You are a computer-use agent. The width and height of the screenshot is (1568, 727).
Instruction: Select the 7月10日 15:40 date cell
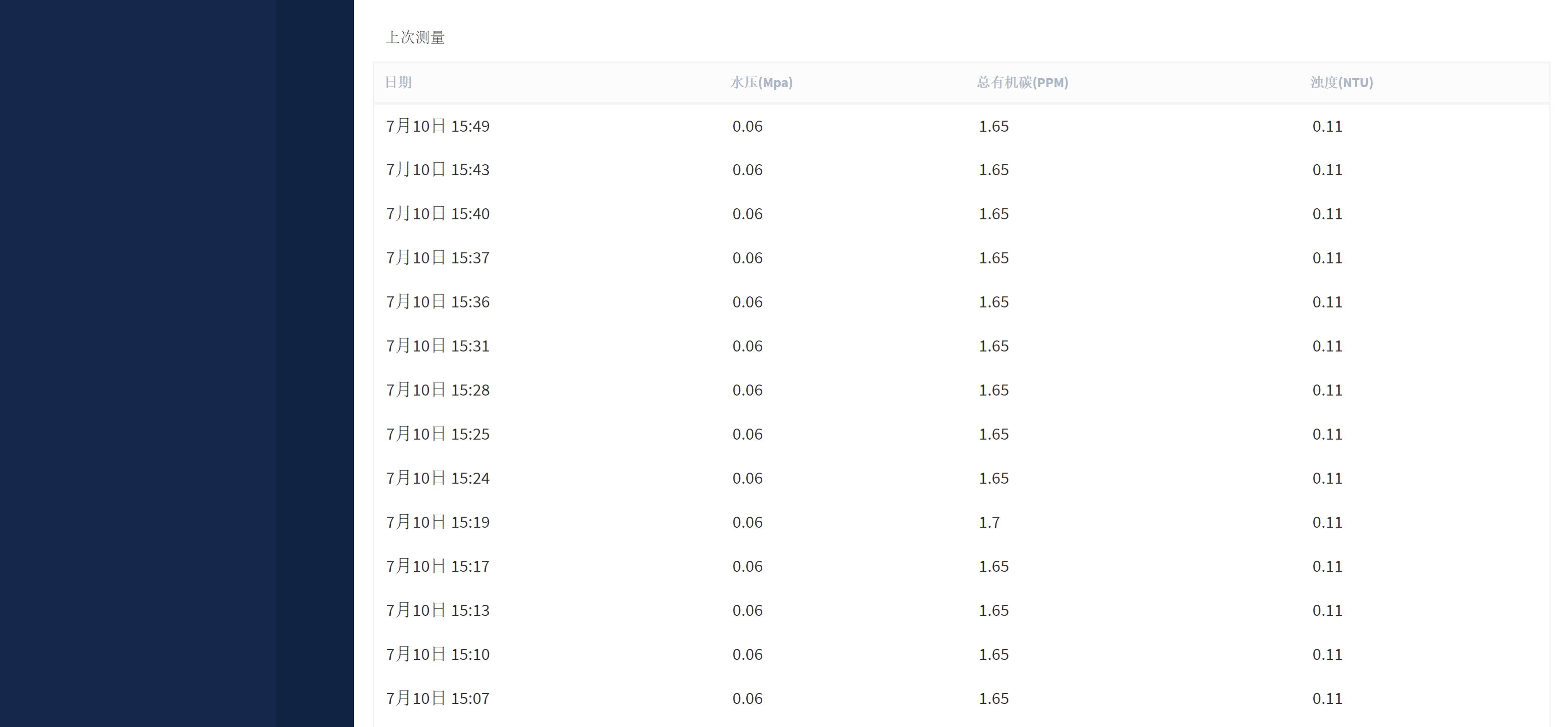pyautogui.click(x=437, y=214)
